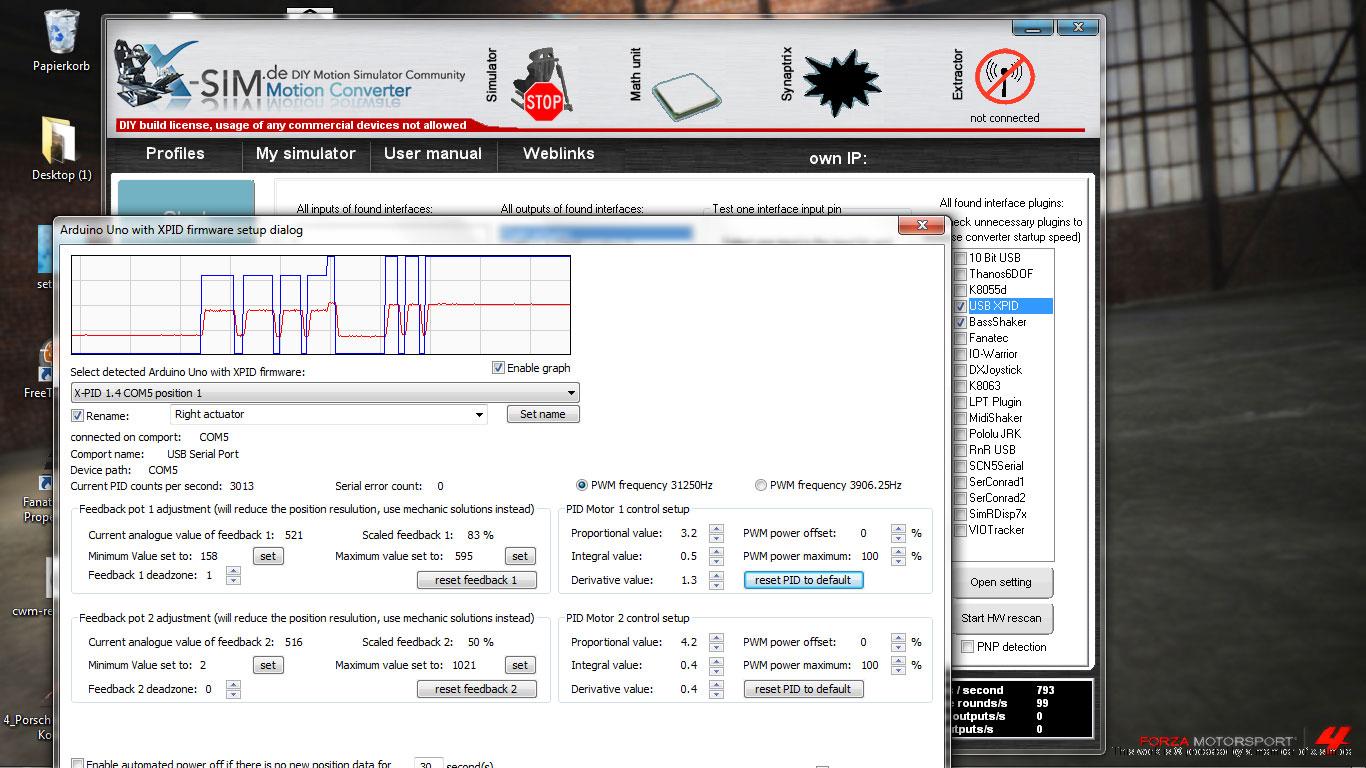
Task: Disable the Enable graph checkbox
Action: click(498, 368)
